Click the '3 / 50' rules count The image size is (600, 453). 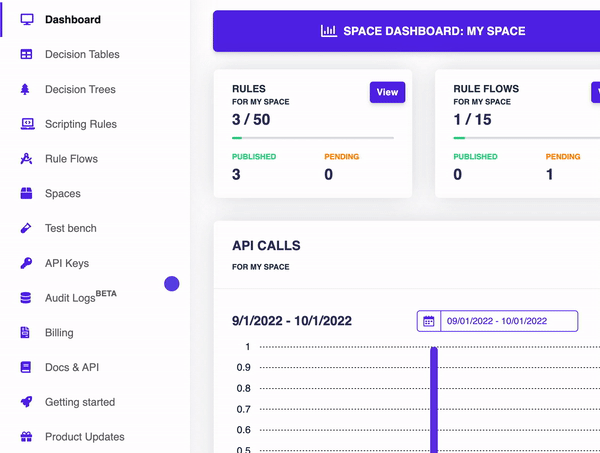point(251,119)
